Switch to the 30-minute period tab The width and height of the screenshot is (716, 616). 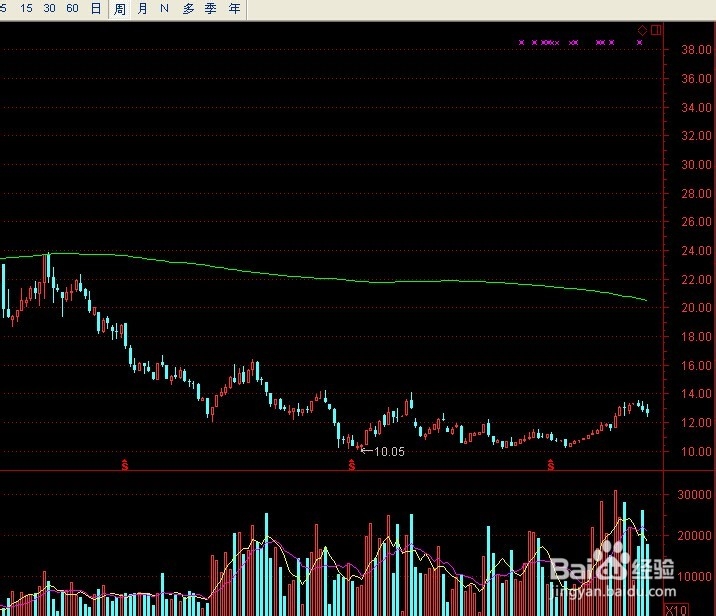(49, 8)
